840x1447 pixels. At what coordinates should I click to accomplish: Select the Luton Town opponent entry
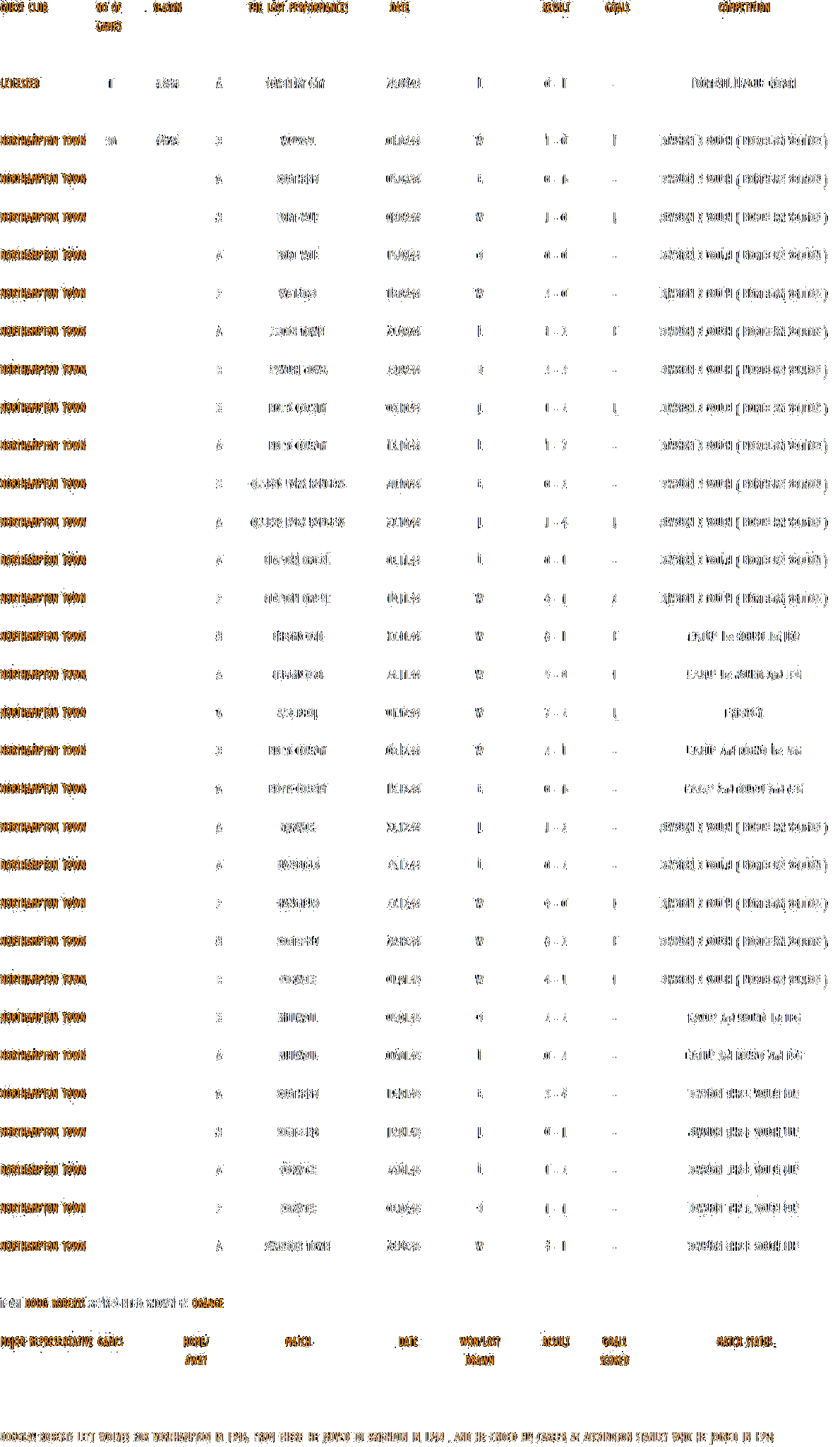click(297, 332)
